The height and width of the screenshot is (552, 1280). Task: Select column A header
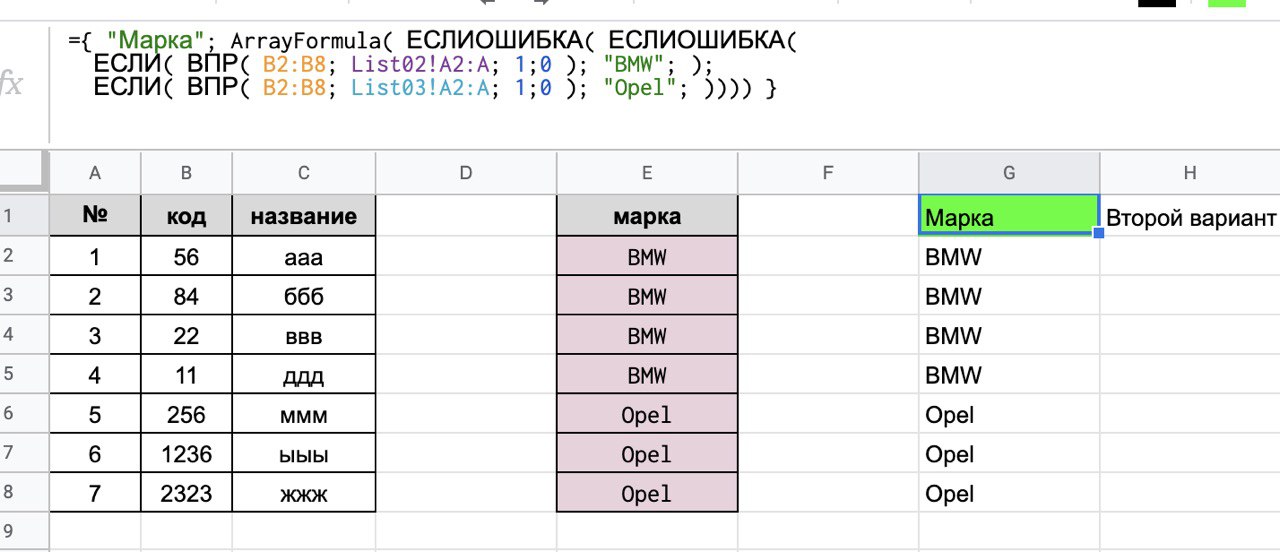[x=95, y=173]
